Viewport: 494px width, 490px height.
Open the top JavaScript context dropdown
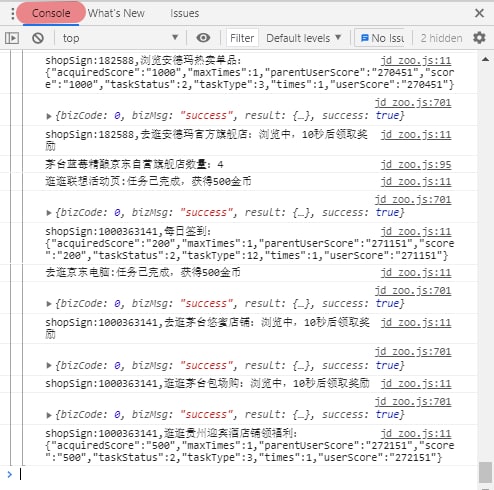[x=120, y=38]
